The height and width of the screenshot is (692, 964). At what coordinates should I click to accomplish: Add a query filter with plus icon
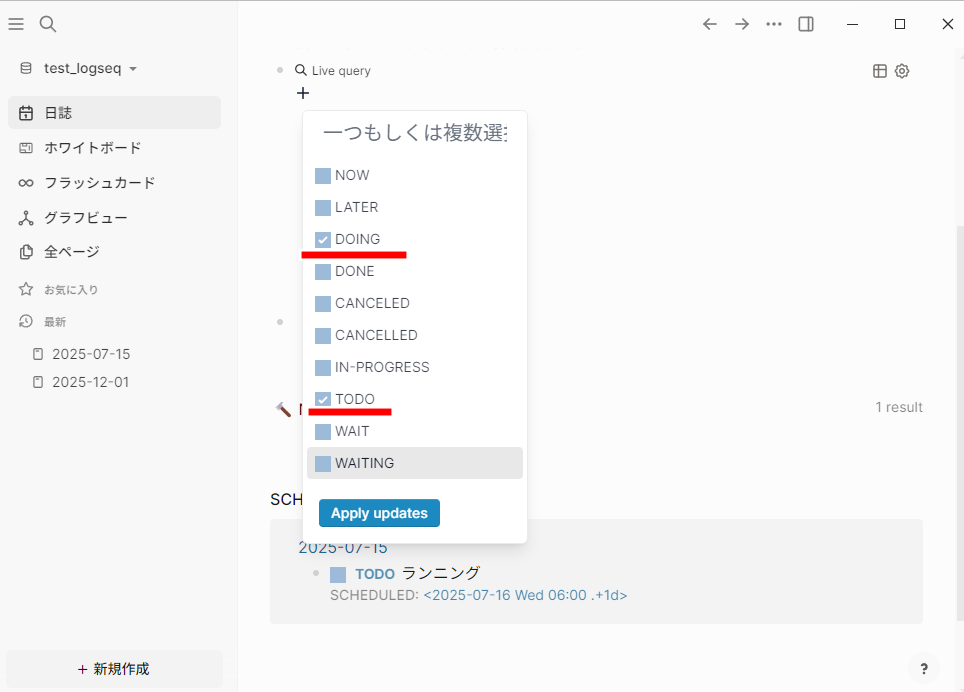click(x=303, y=93)
